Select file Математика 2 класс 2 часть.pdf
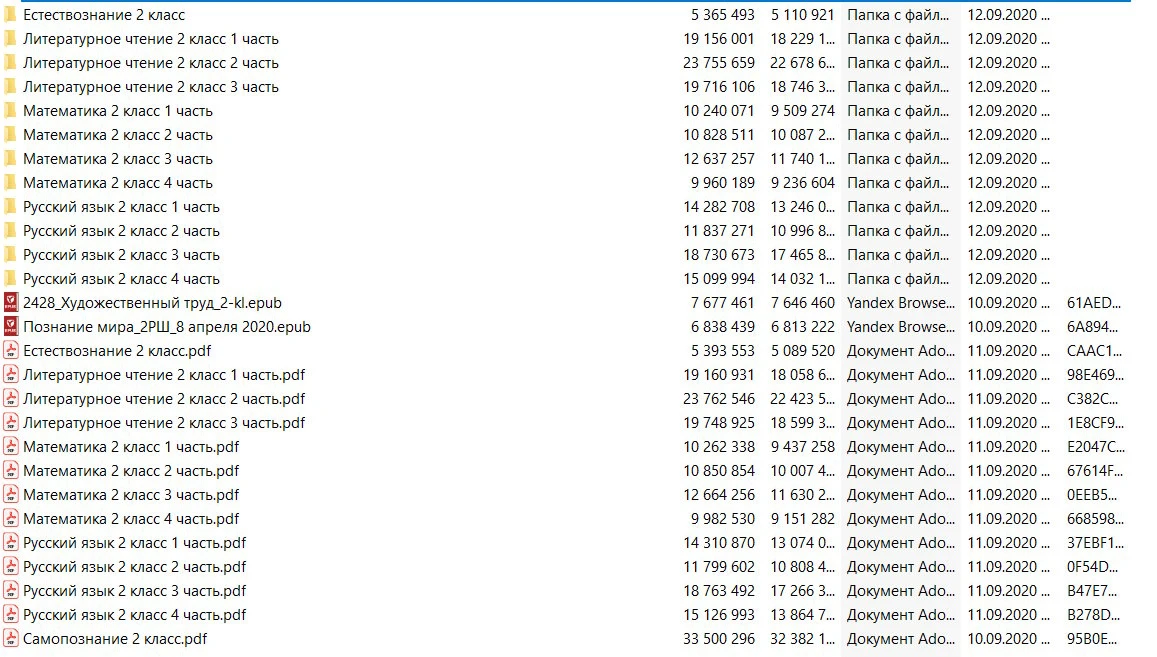Screen dimensions: 1157x657 130,471
